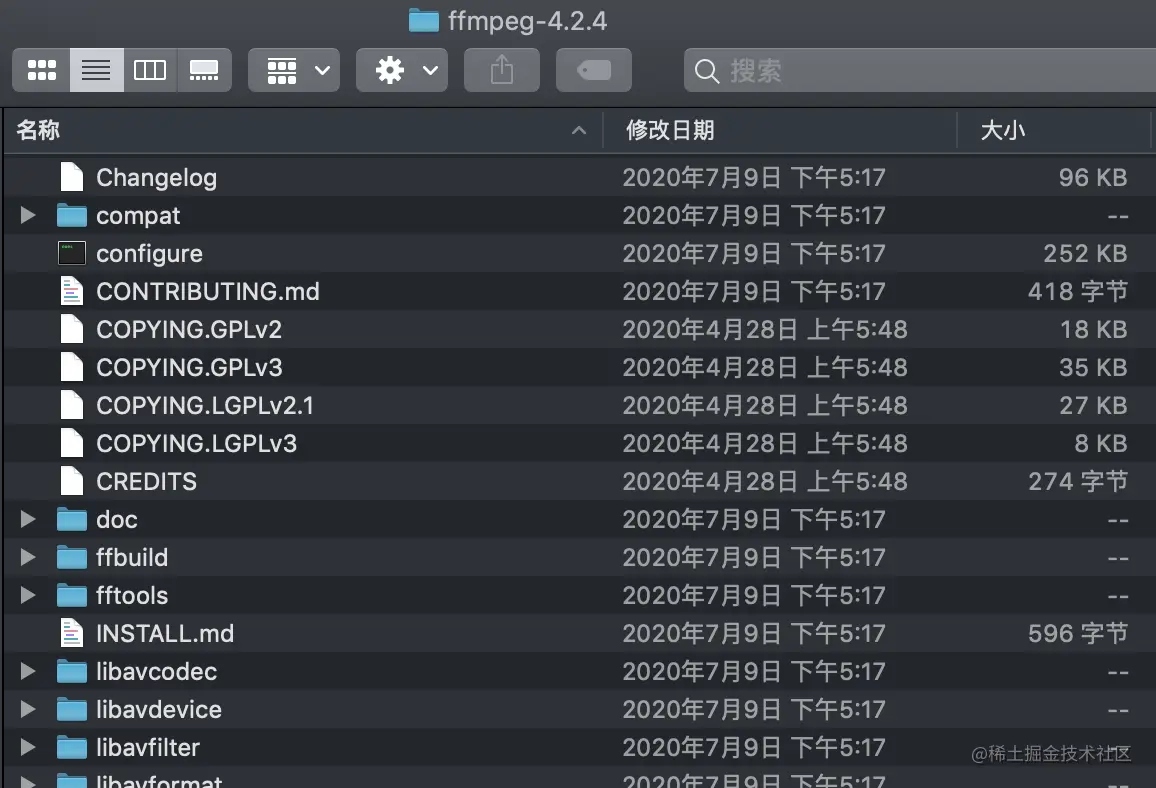Select the libavfilter folder icon
1156x788 pixels.
point(72,747)
